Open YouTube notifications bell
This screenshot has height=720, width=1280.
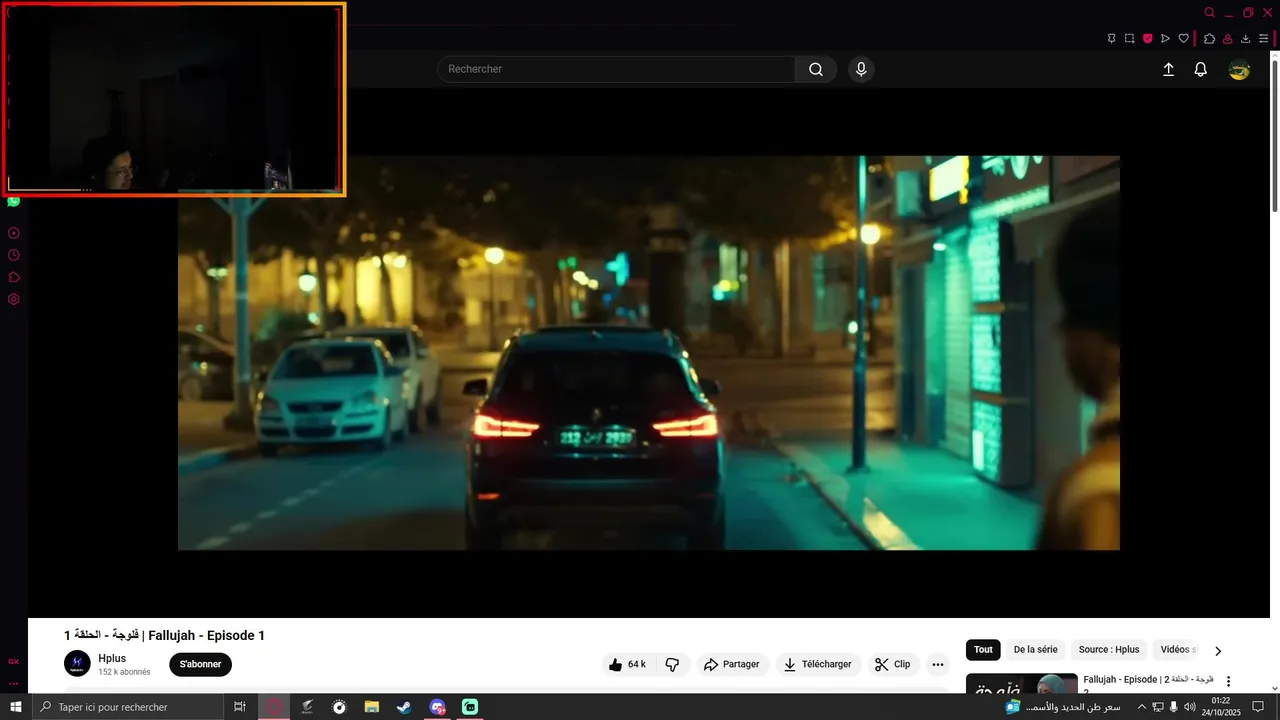[x=1201, y=70]
